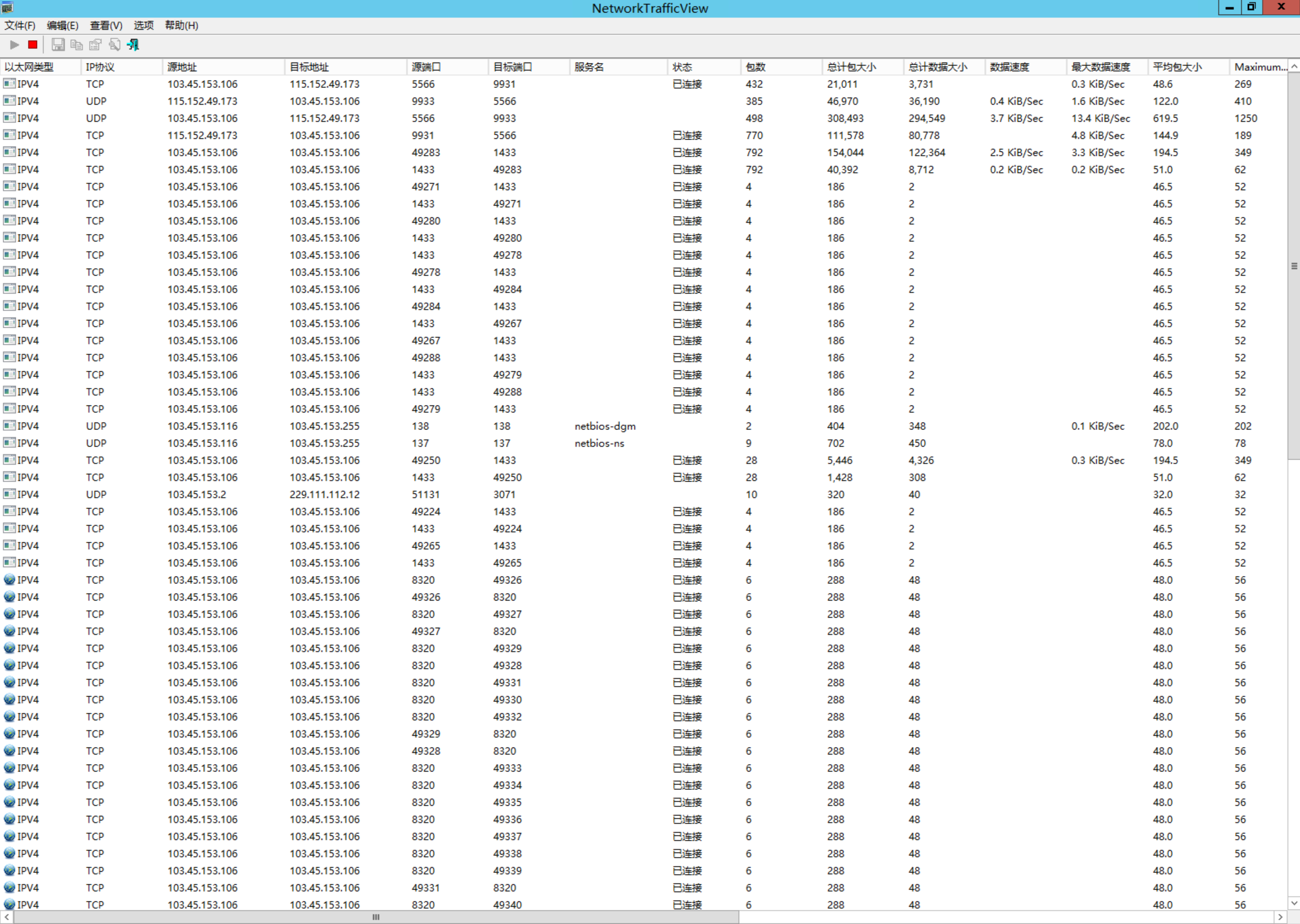Click the globe icon for row 49327 to 8320

pyautogui.click(x=9, y=631)
